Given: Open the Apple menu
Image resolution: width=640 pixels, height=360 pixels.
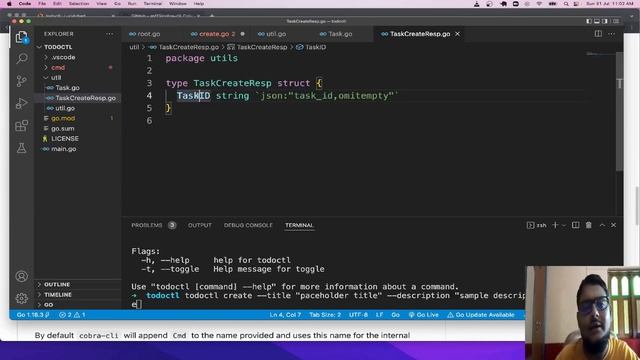Looking at the screenshot, I should tap(9, 4).
